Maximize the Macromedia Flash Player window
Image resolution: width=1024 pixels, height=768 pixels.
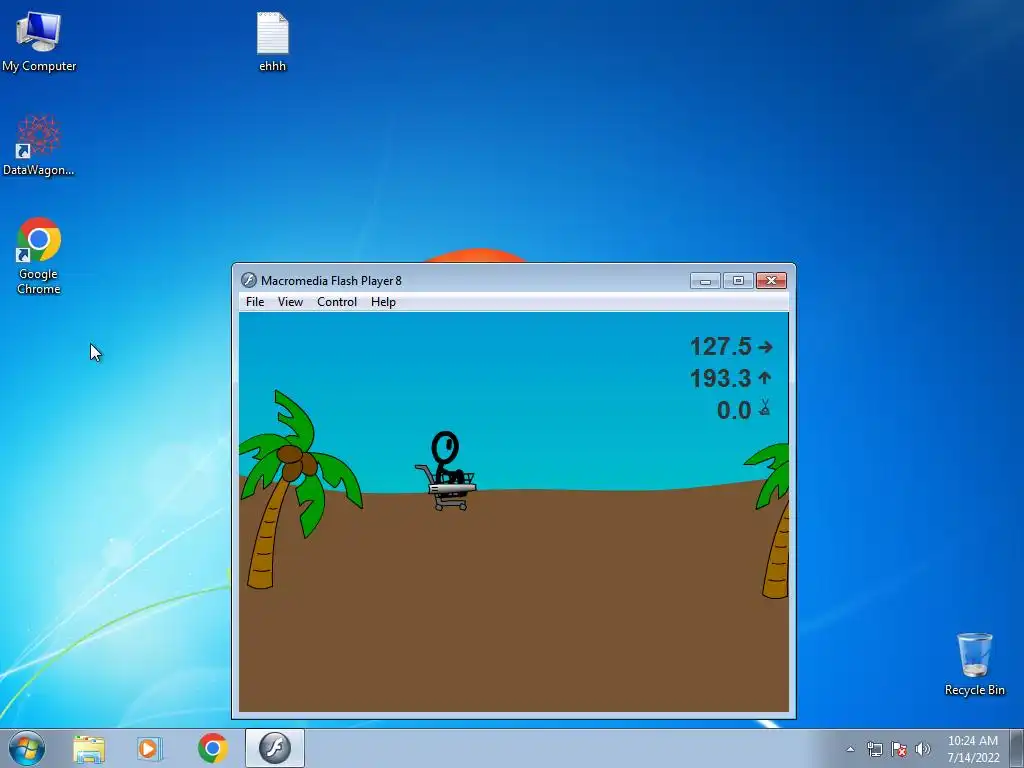738,281
